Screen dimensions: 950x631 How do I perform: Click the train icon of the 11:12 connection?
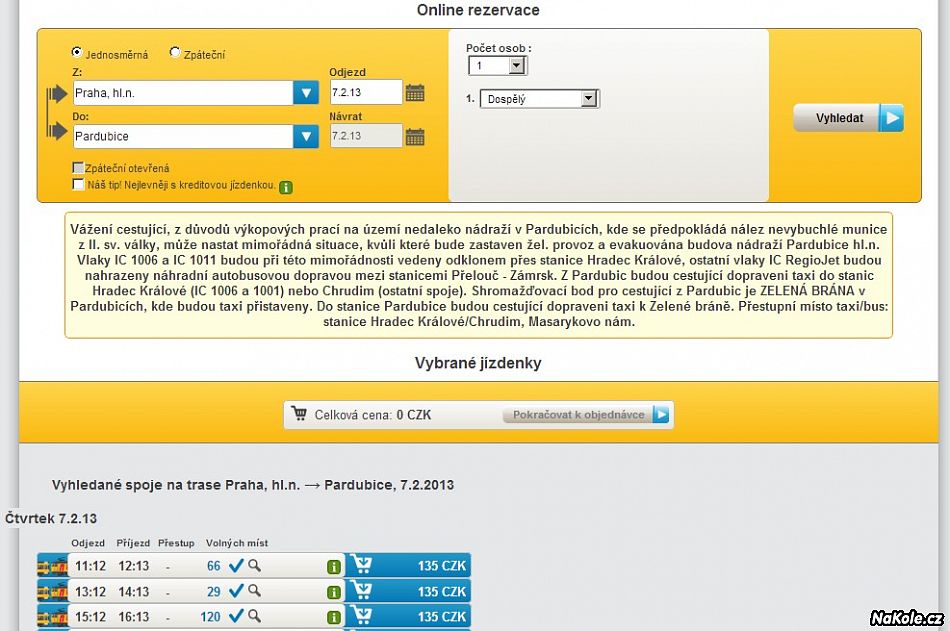[52, 566]
